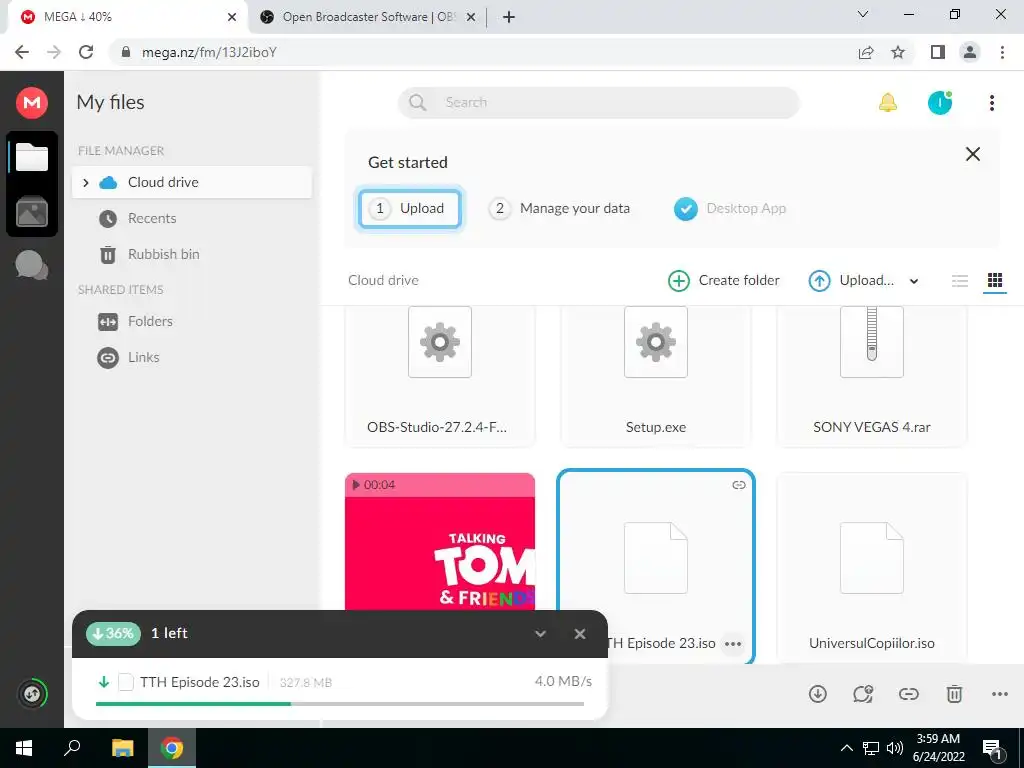Image resolution: width=1024 pixels, height=768 pixels.
Task: Select the SONY VEGAS 4.rar tile
Action: point(871,376)
